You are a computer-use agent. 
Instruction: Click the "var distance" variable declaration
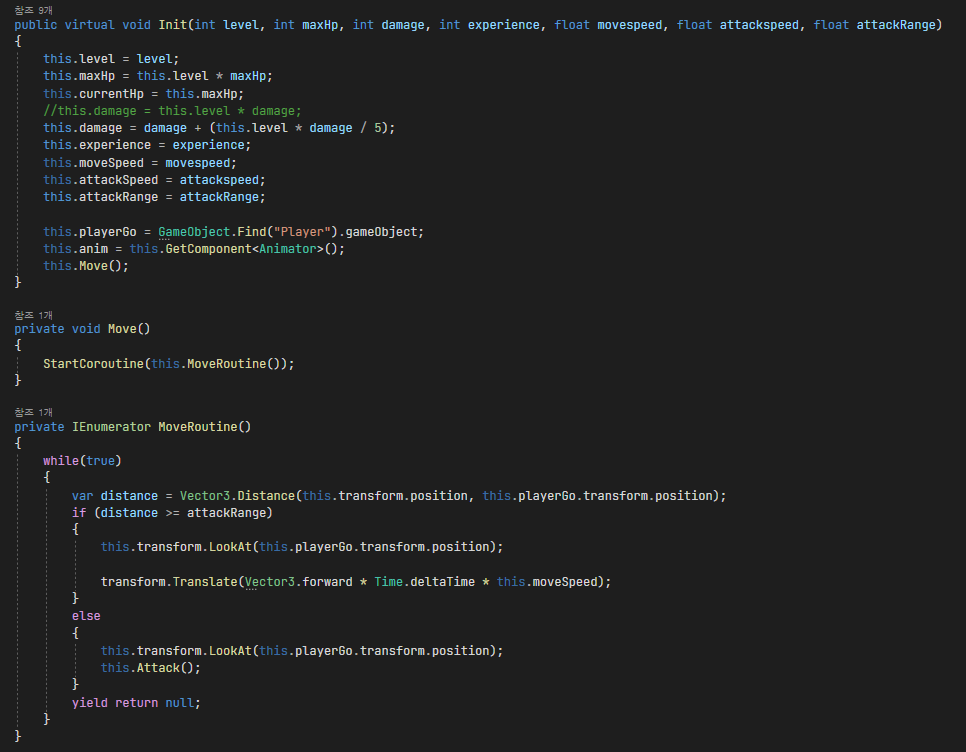pos(115,496)
